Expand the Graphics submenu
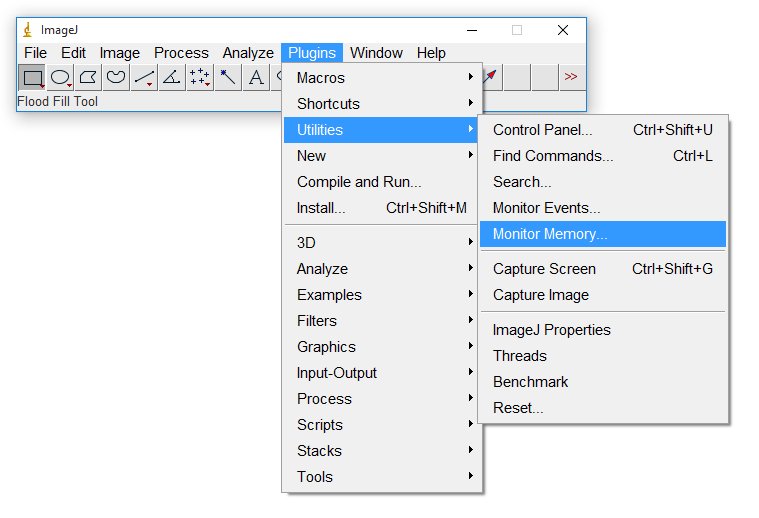This screenshot has width=759, height=518. (382, 347)
